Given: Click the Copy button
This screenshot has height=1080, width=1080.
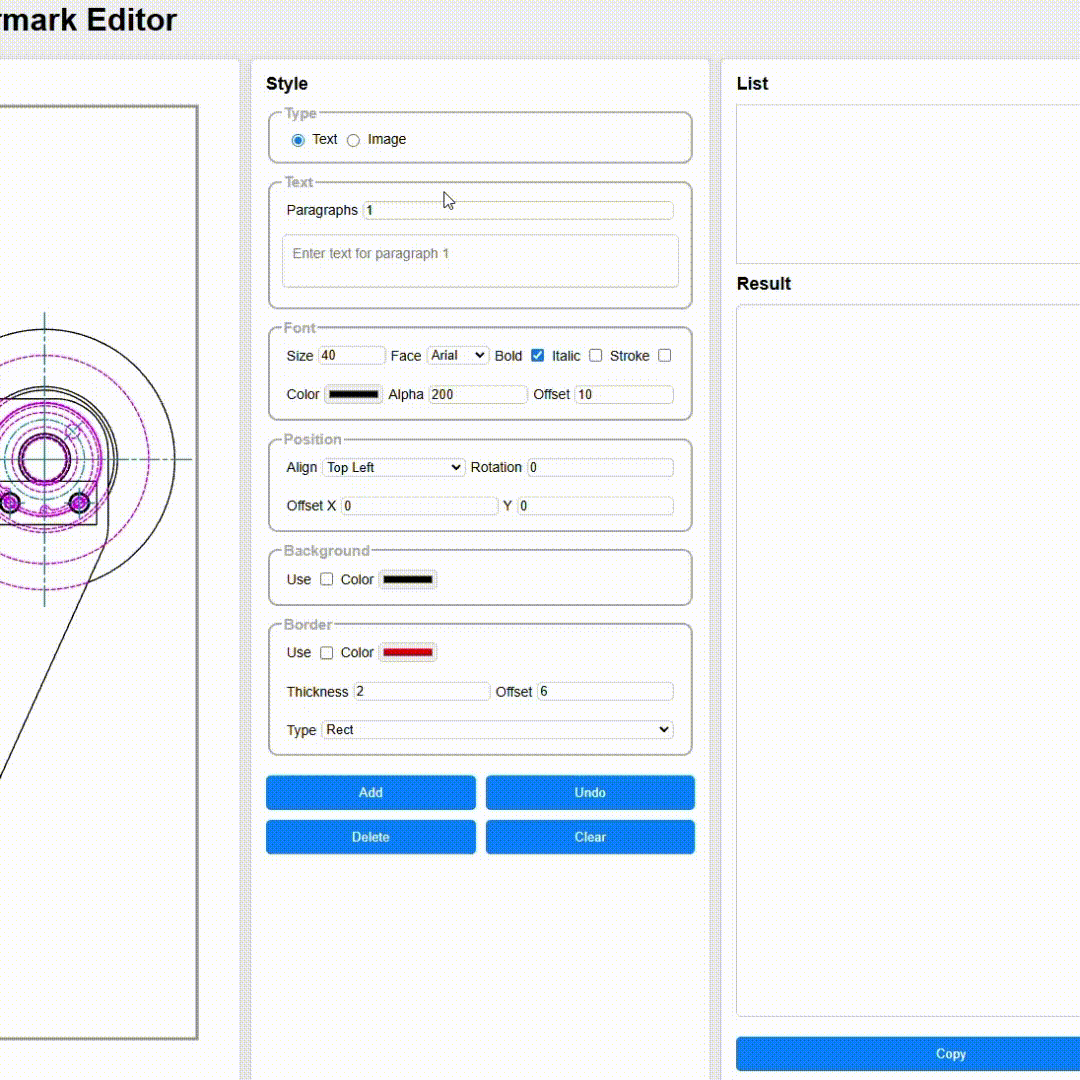Looking at the screenshot, I should point(950,1053).
